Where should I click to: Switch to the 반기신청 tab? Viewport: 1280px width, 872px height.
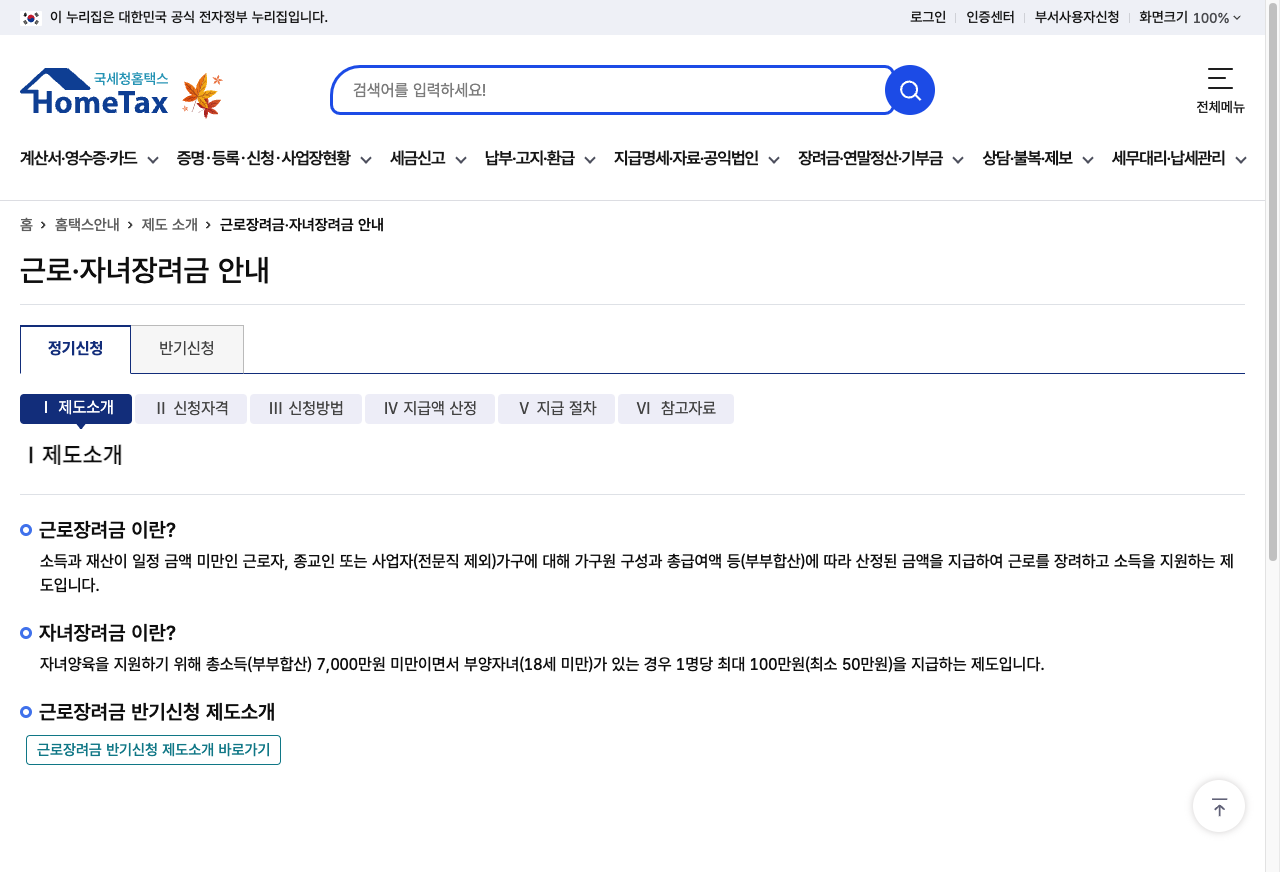tap(187, 349)
